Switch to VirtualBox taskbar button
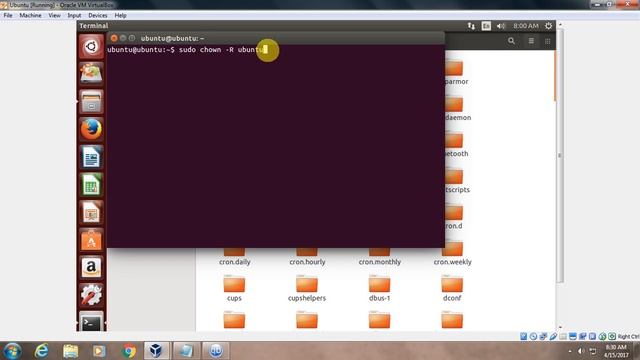 [x=156, y=351]
